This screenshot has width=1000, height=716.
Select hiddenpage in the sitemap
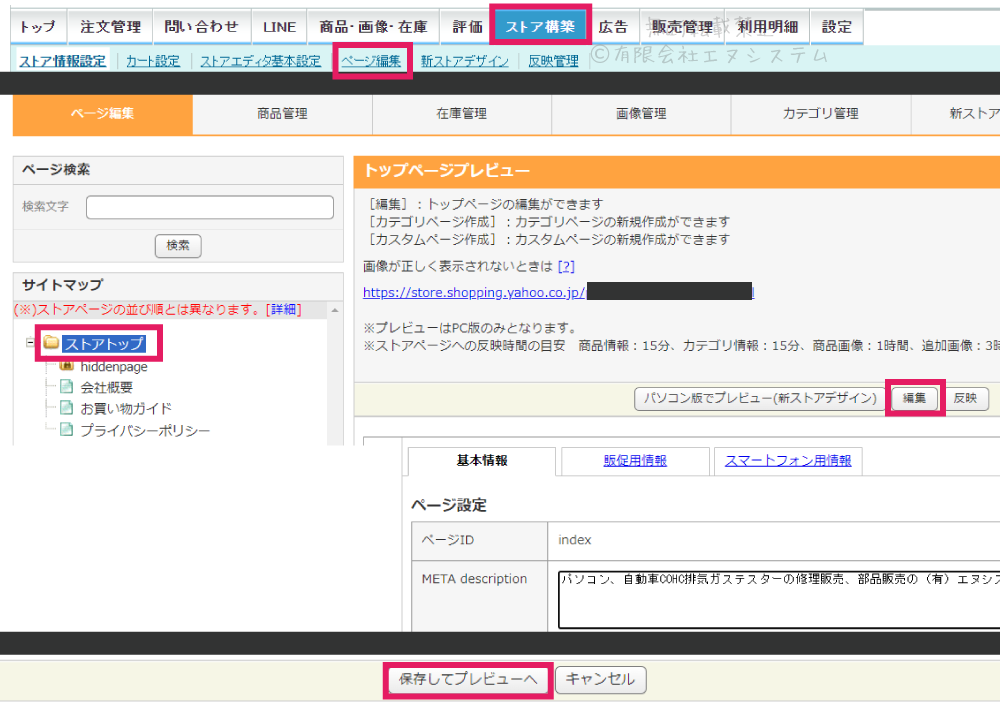[114, 367]
